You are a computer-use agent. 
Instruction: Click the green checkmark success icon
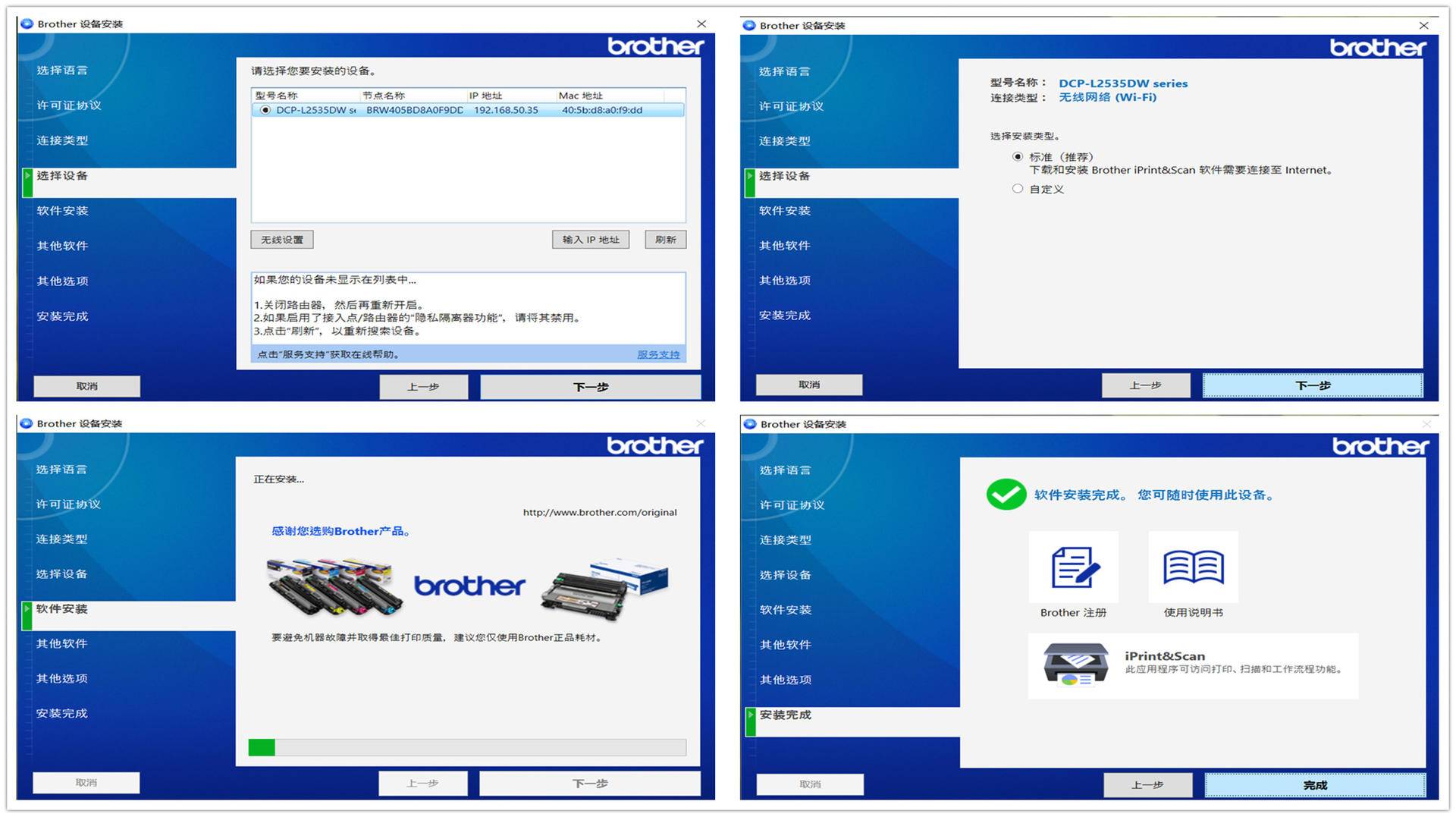[x=1006, y=495]
